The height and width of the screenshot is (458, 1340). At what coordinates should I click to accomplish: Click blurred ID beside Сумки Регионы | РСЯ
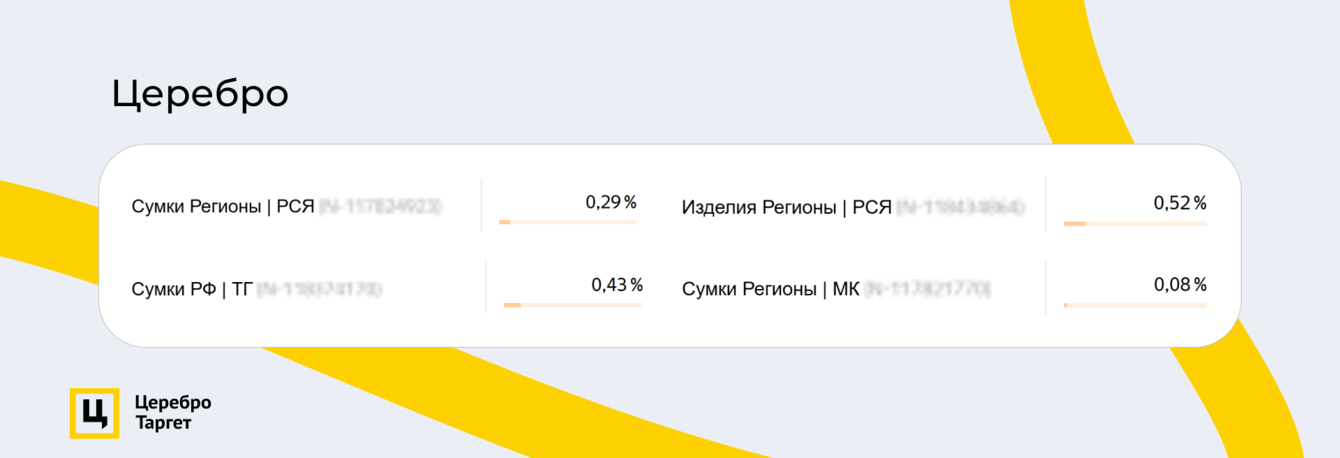[x=380, y=207]
